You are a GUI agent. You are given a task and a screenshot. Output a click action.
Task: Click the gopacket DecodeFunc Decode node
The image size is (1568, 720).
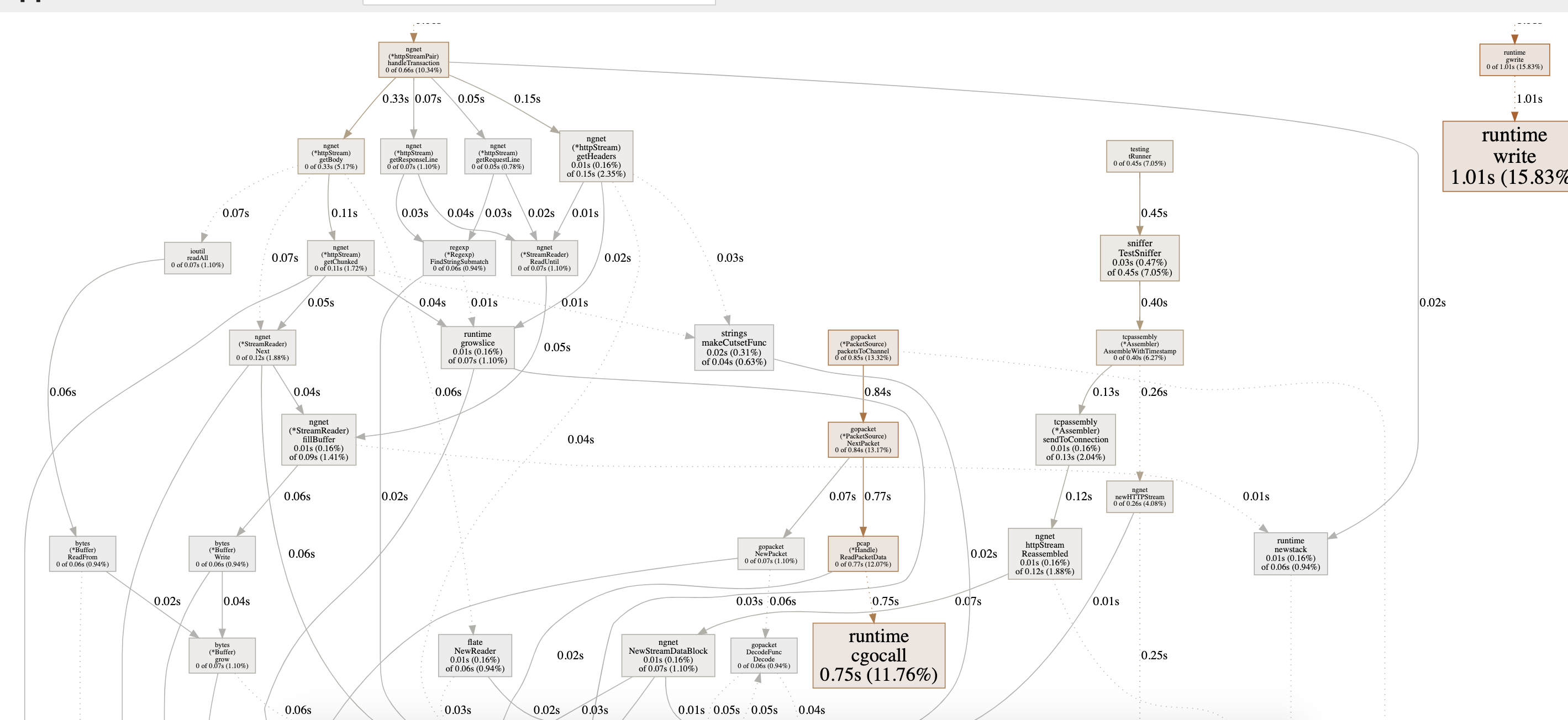pos(764,655)
